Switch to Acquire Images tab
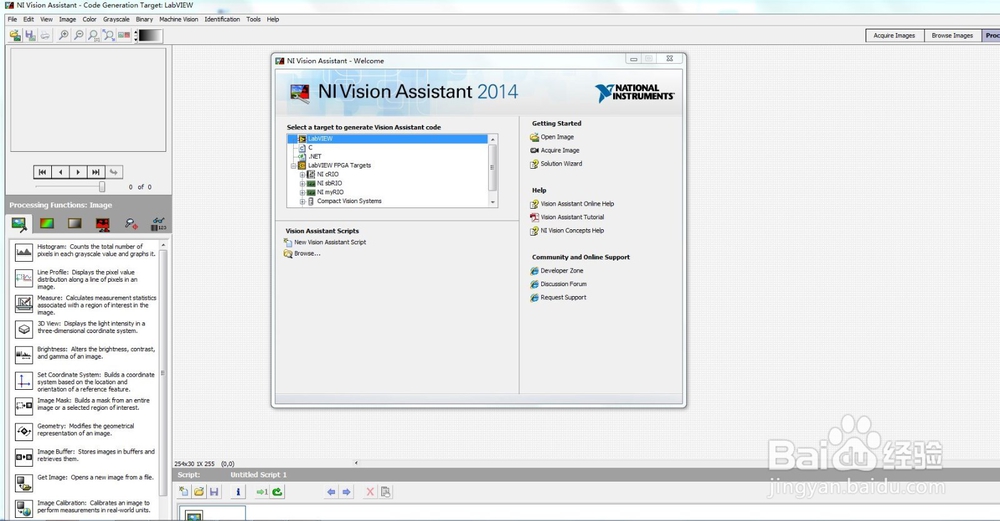 [x=893, y=36]
